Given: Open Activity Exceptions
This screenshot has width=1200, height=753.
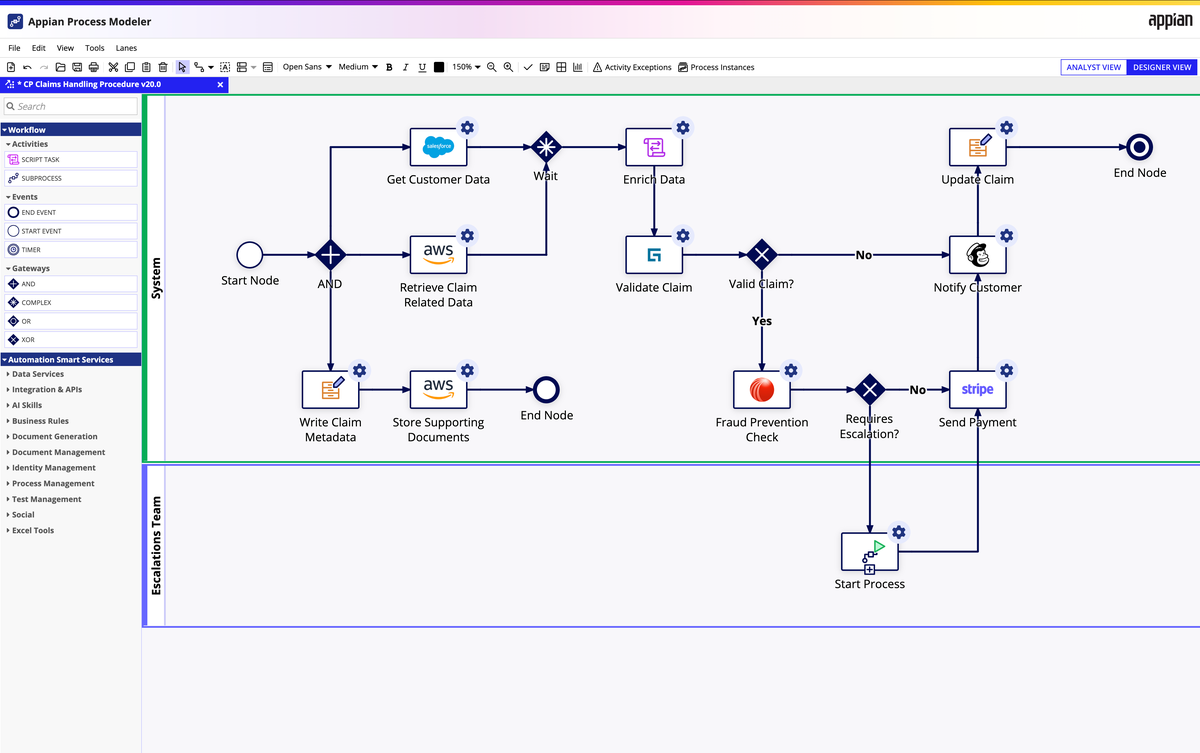Looking at the screenshot, I should [632, 67].
